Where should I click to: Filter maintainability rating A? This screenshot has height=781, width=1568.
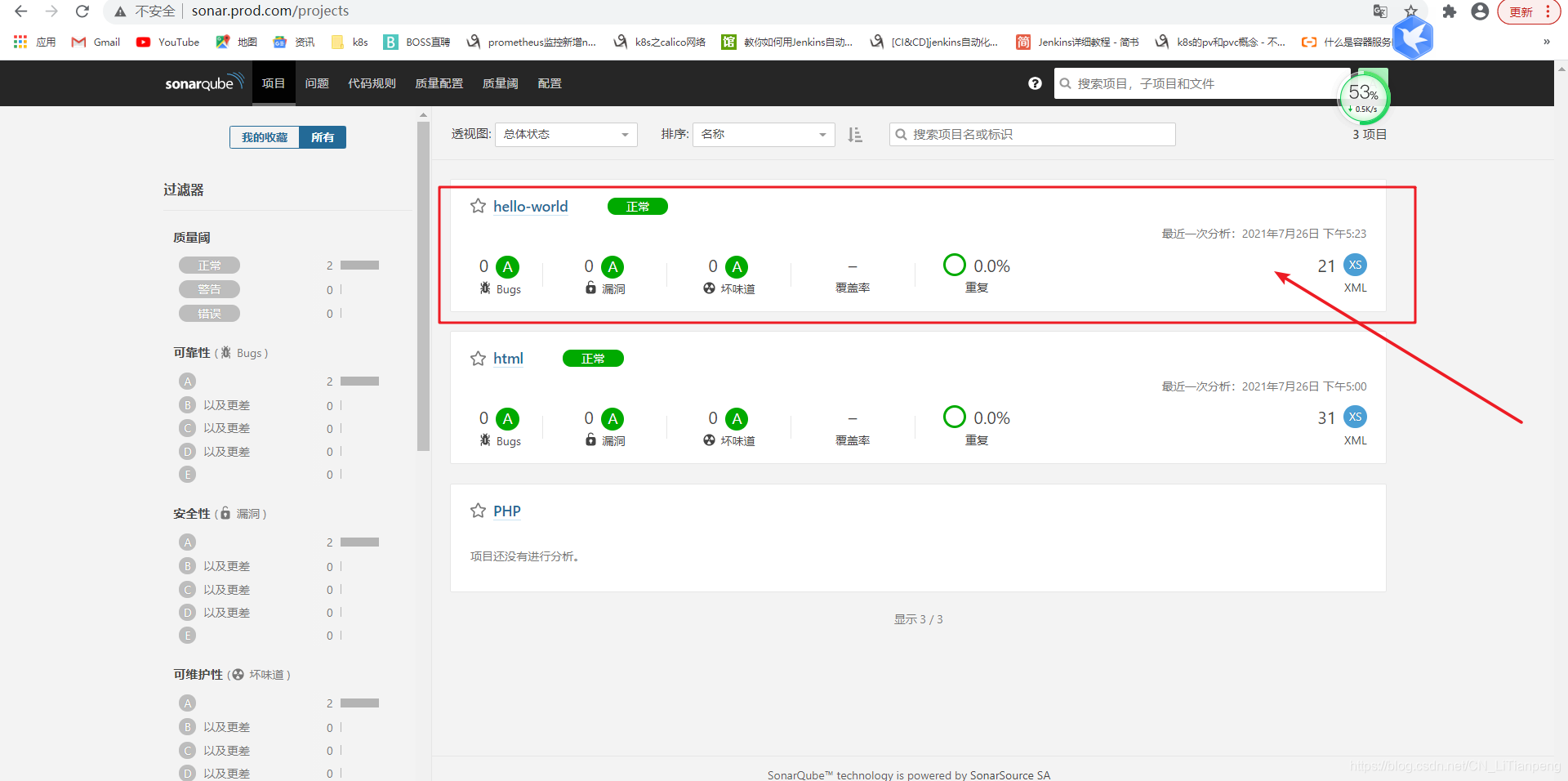(188, 703)
